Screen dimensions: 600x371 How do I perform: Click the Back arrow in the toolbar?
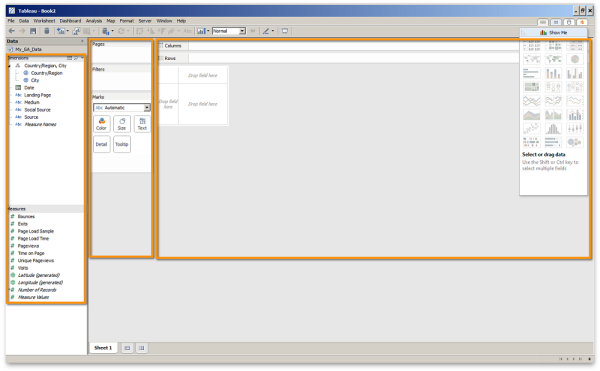[12, 31]
